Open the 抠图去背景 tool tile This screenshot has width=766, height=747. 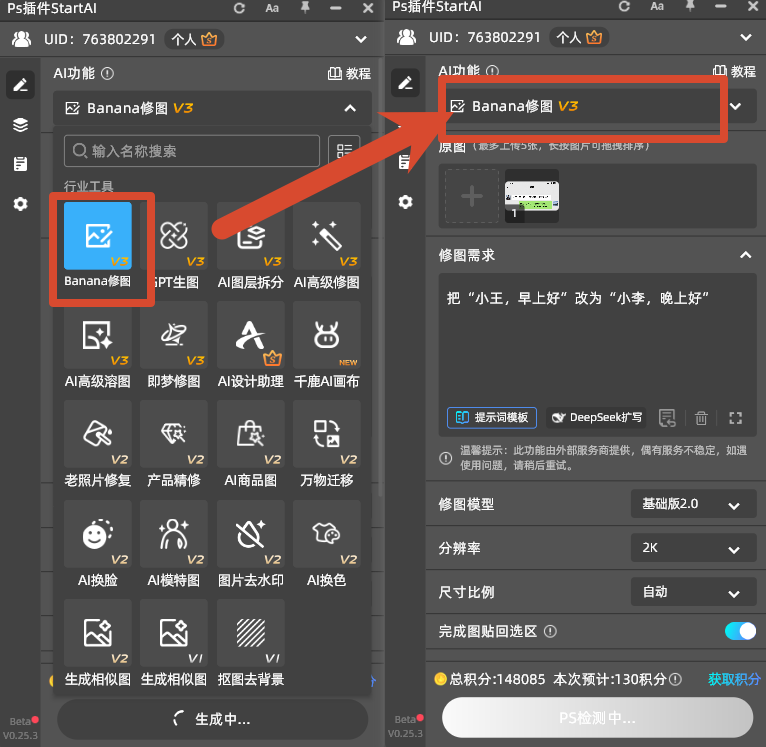[251, 633]
